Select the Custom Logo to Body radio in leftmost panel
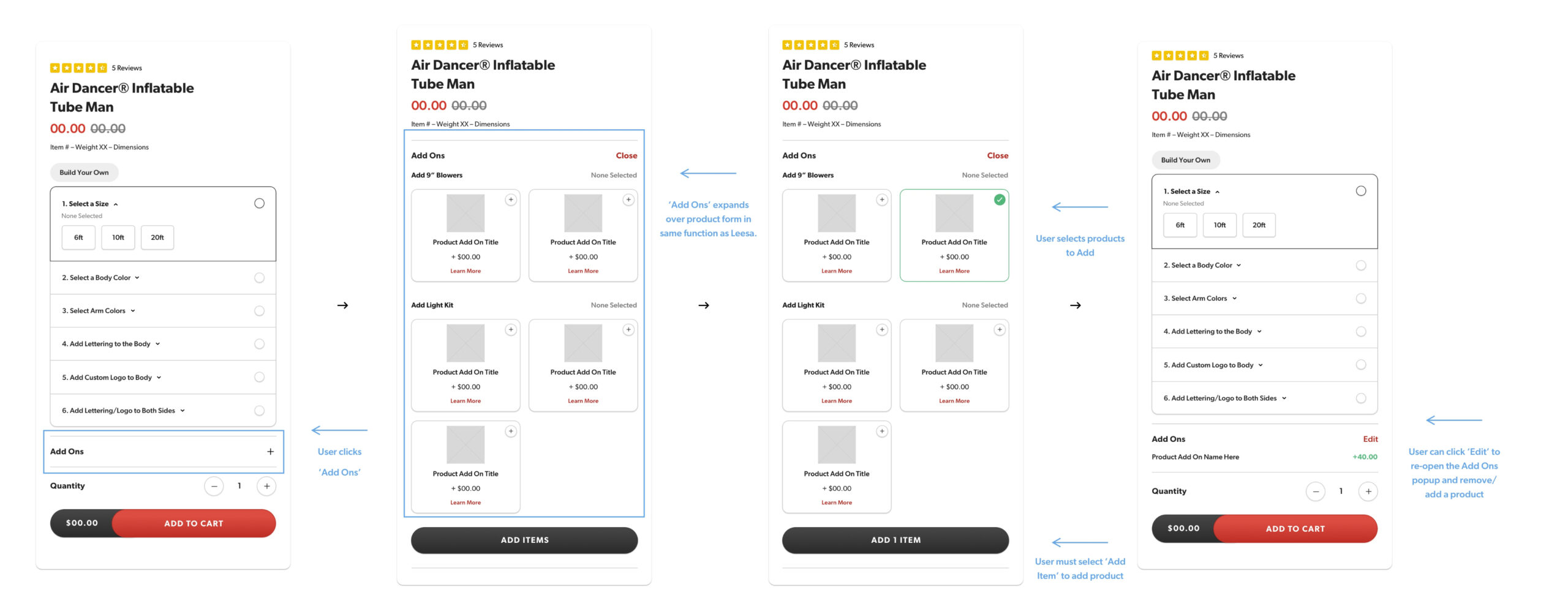Viewport: 1568px width, 609px height. pyautogui.click(x=259, y=378)
